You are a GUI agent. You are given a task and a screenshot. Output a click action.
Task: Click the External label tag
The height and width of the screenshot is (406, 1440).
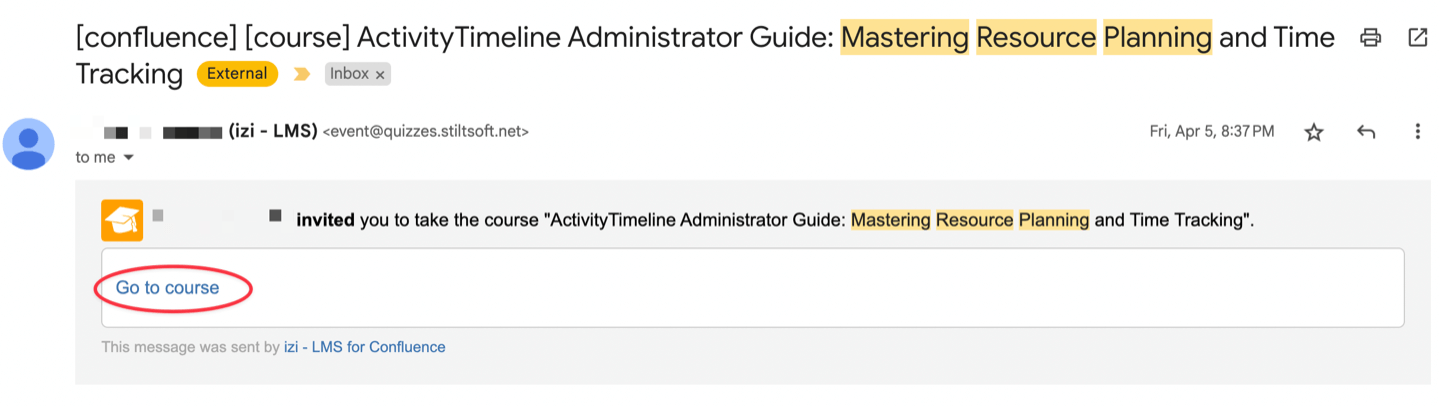point(240,74)
